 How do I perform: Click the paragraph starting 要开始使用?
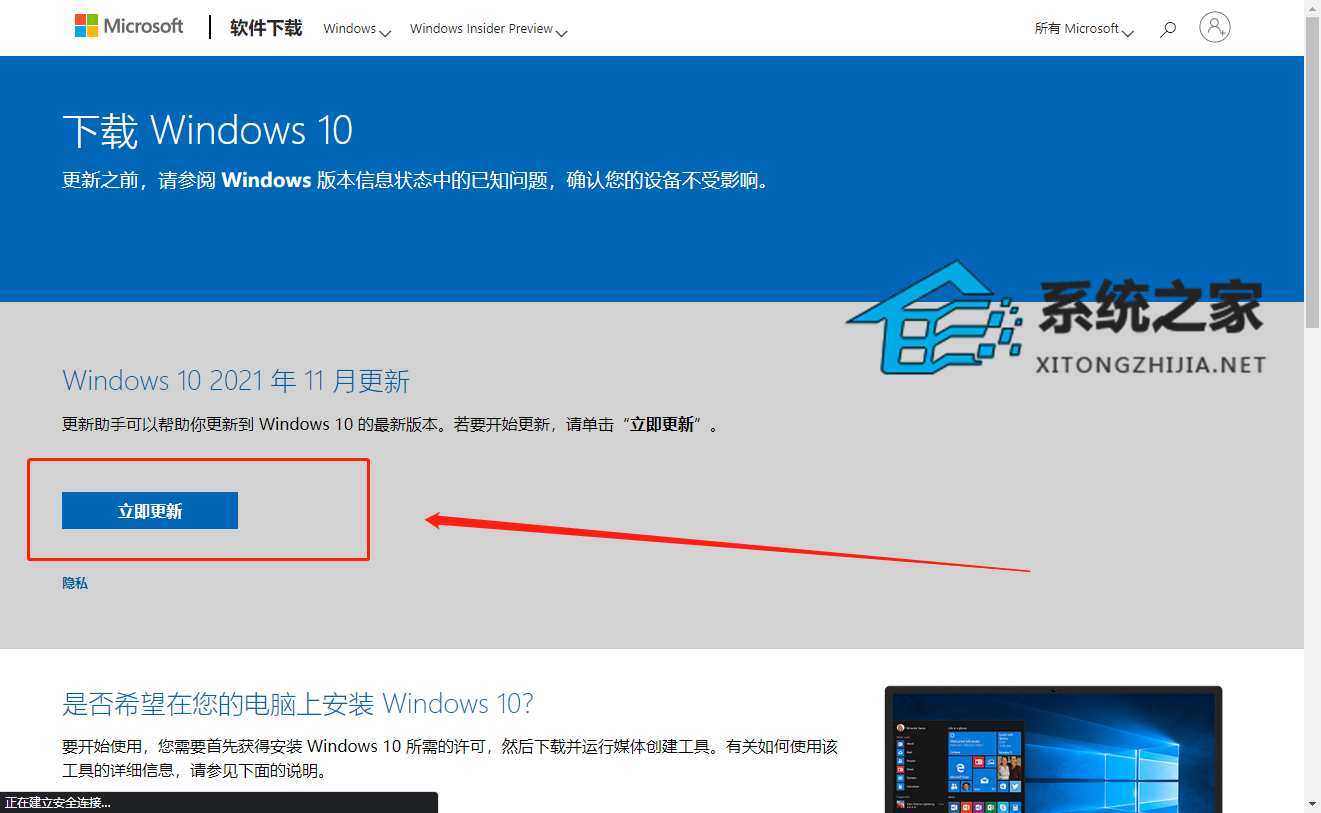(450, 759)
